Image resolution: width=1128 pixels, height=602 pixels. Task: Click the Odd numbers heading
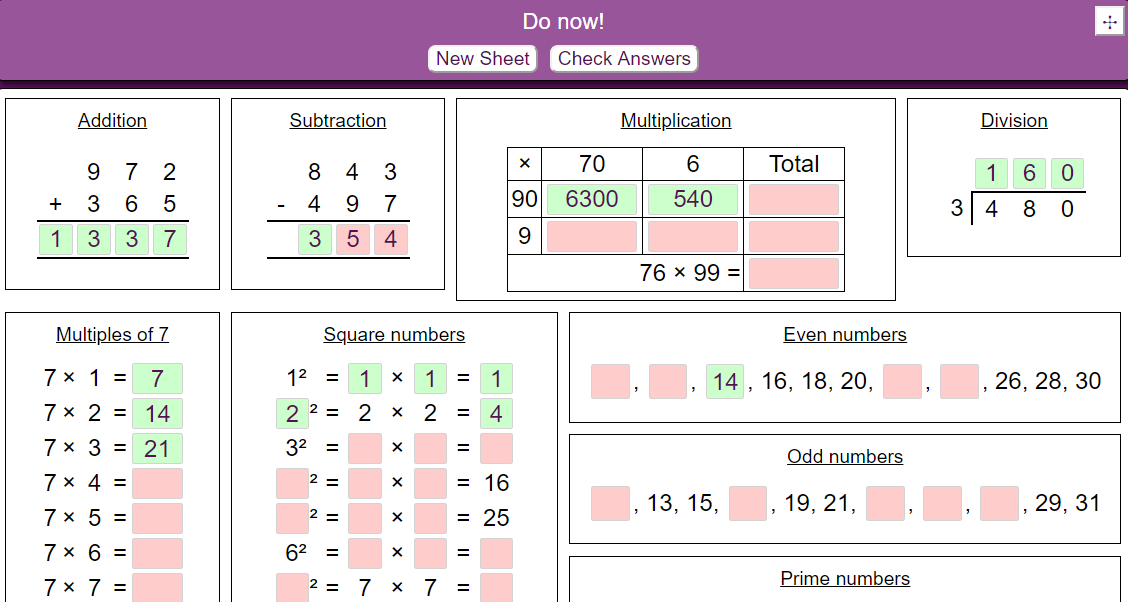point(845,457)
